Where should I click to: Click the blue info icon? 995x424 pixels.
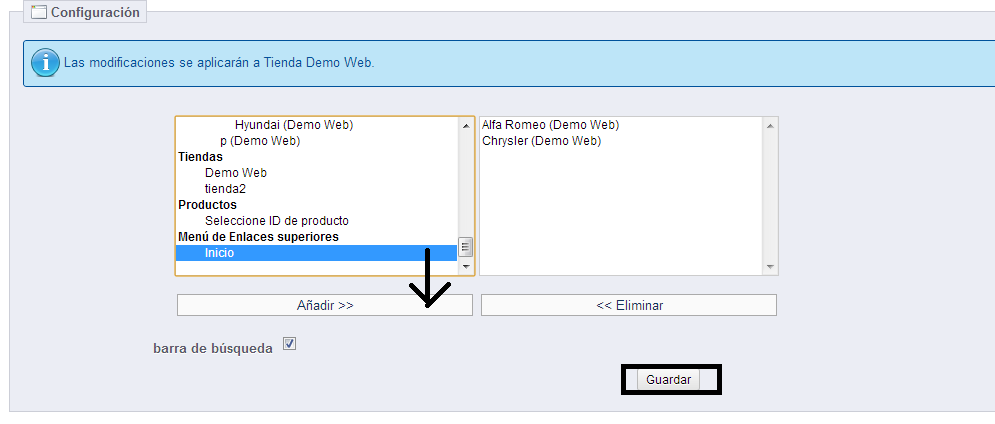pos(45,62)
